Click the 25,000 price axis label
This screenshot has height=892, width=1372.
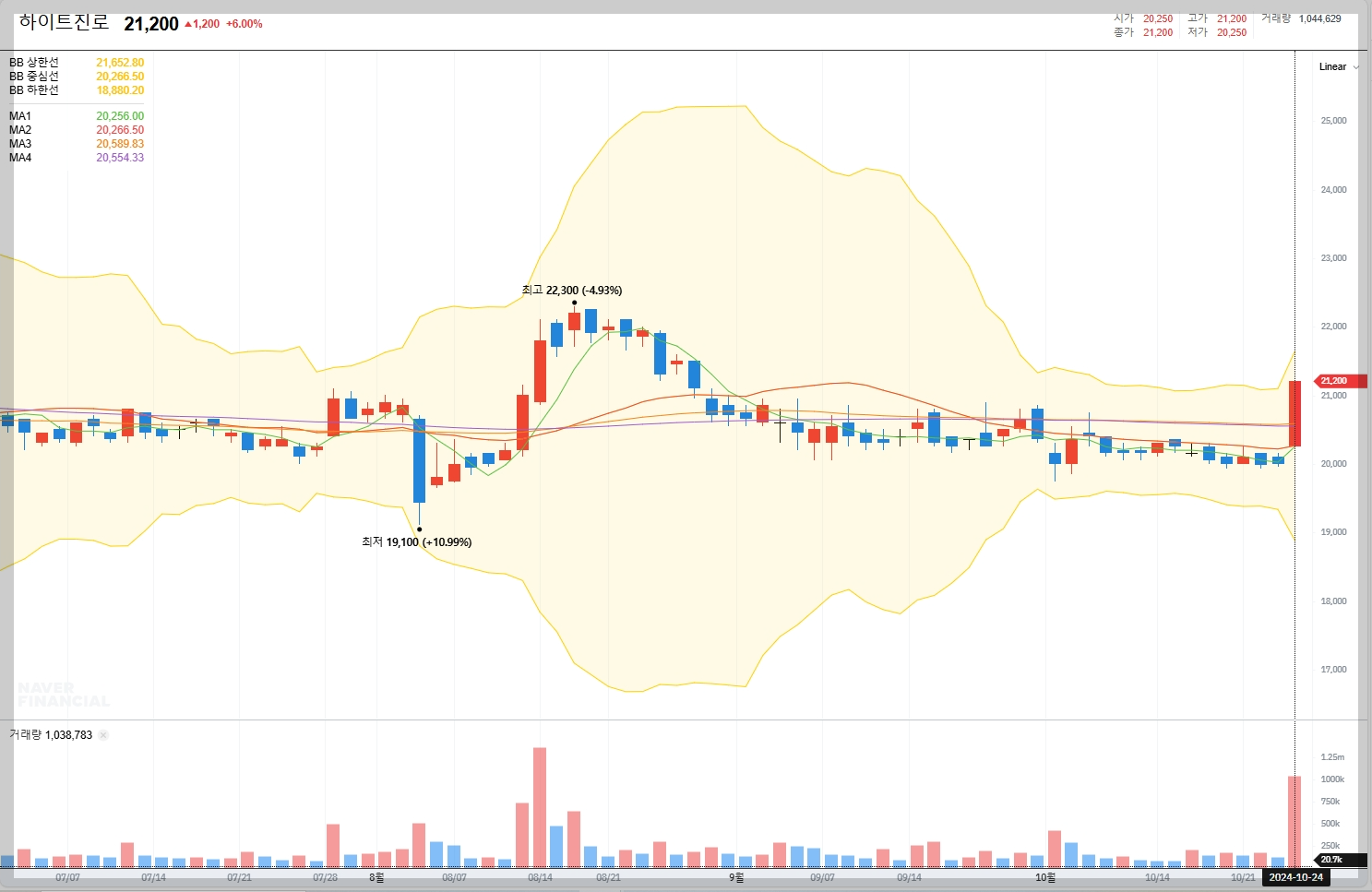point(1333,121)
